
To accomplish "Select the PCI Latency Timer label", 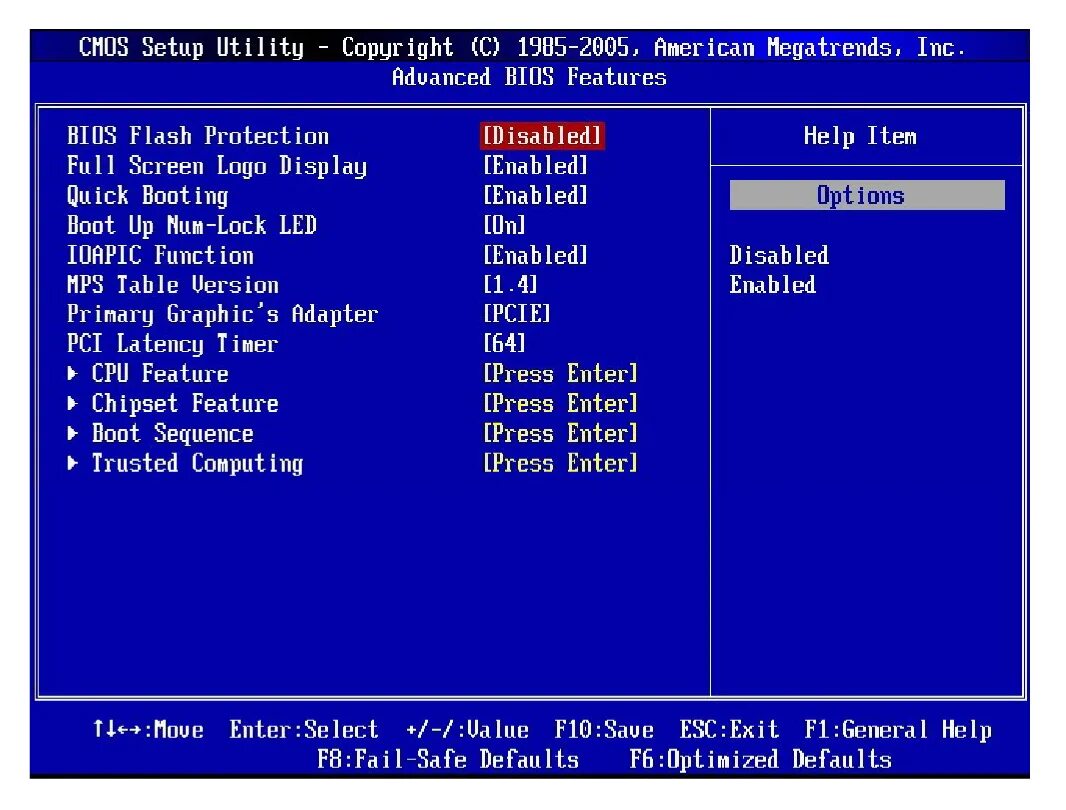I will coord(173,344).
